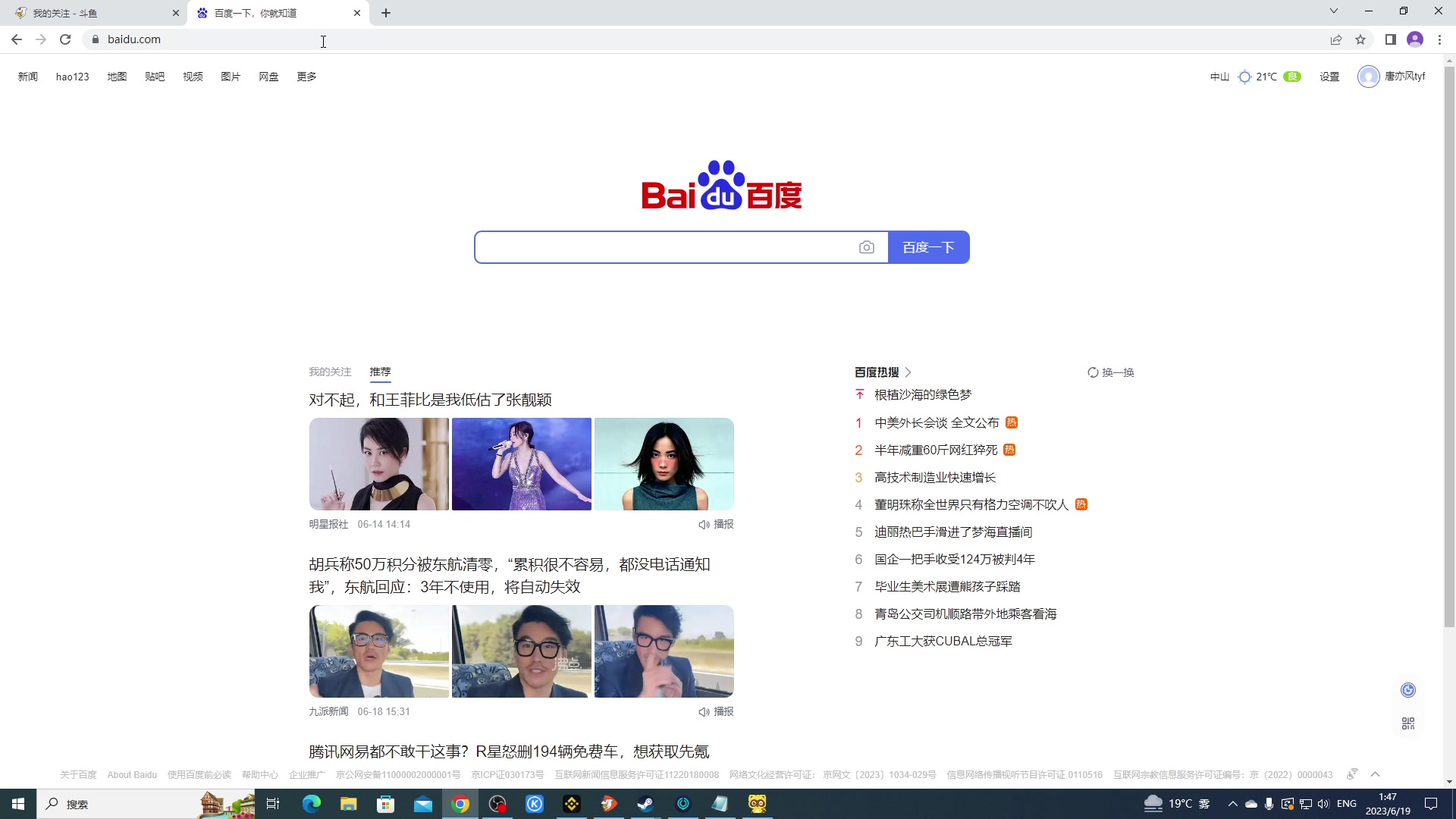Viewport: 1456px width, 819px height.
Task: Open Chrome three-dot menu
Action: coord(1439,39)
